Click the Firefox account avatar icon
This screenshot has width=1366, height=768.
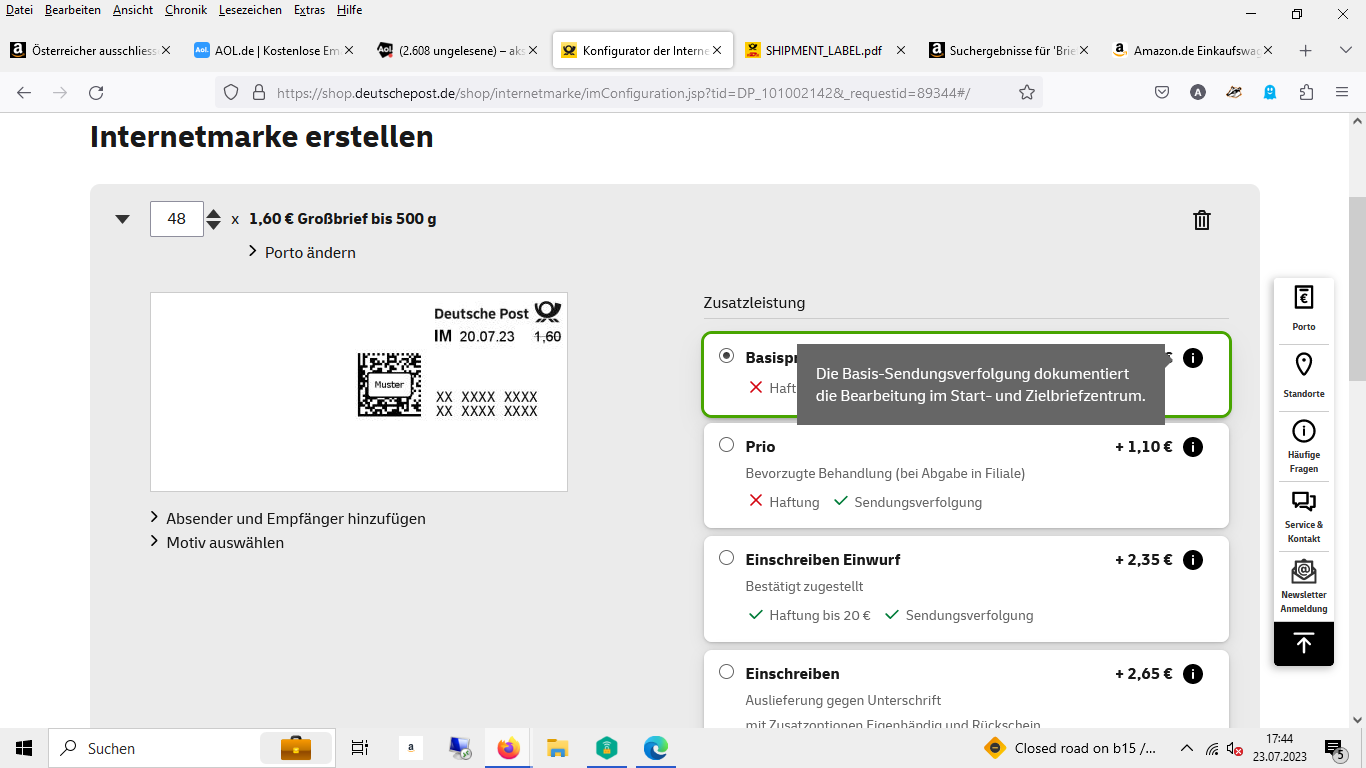[1198, 92]
